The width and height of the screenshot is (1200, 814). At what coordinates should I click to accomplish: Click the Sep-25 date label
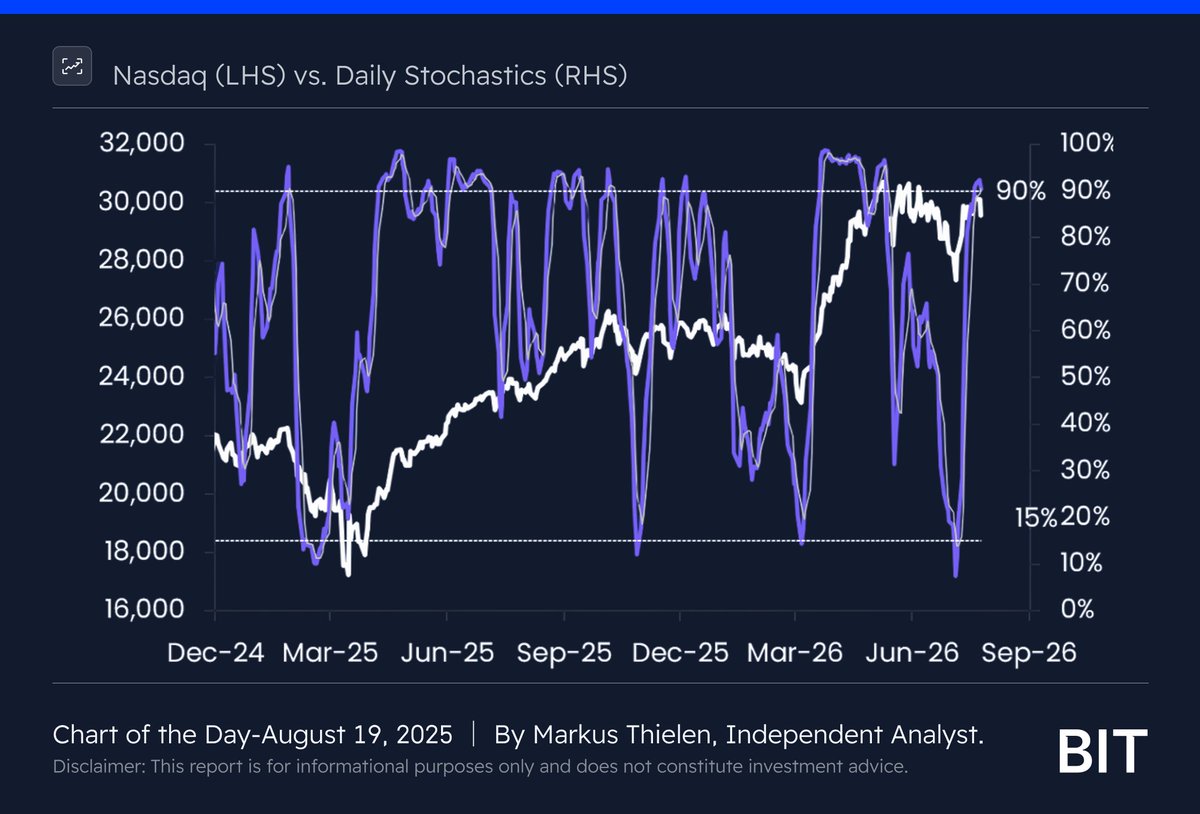[563, 653]
